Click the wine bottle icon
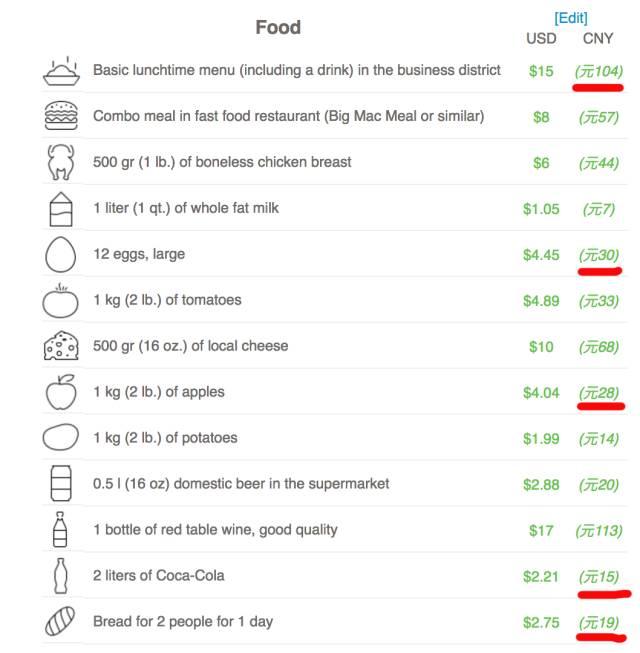640x653 pixels. (x=60, y=529)
